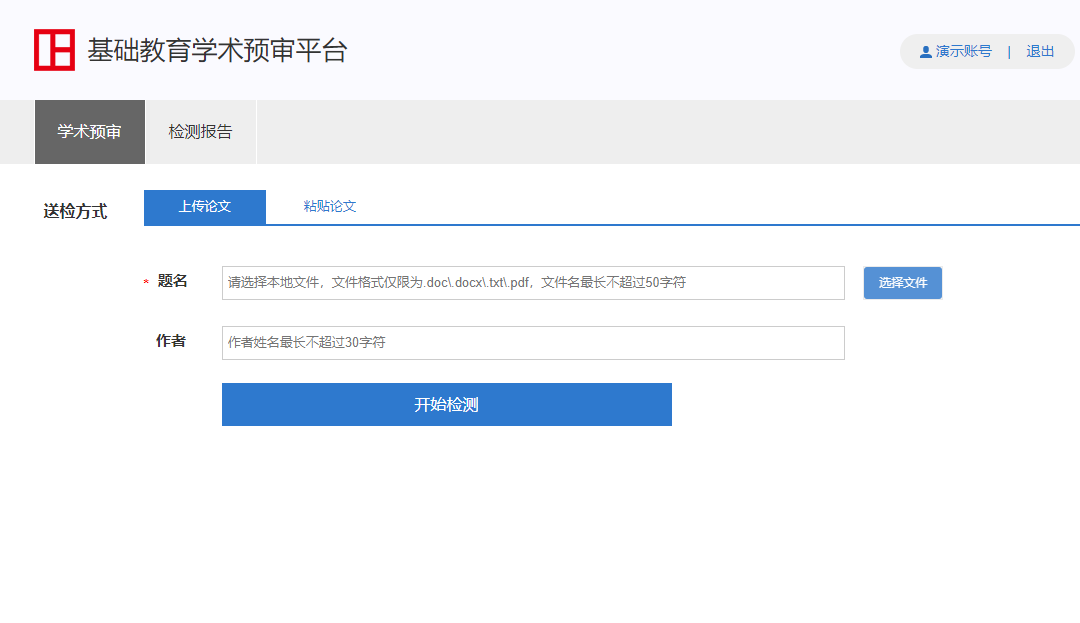The image size is (1080, 623).
Task: Click the 作者 field label
Action: click(x=171, y=341)
